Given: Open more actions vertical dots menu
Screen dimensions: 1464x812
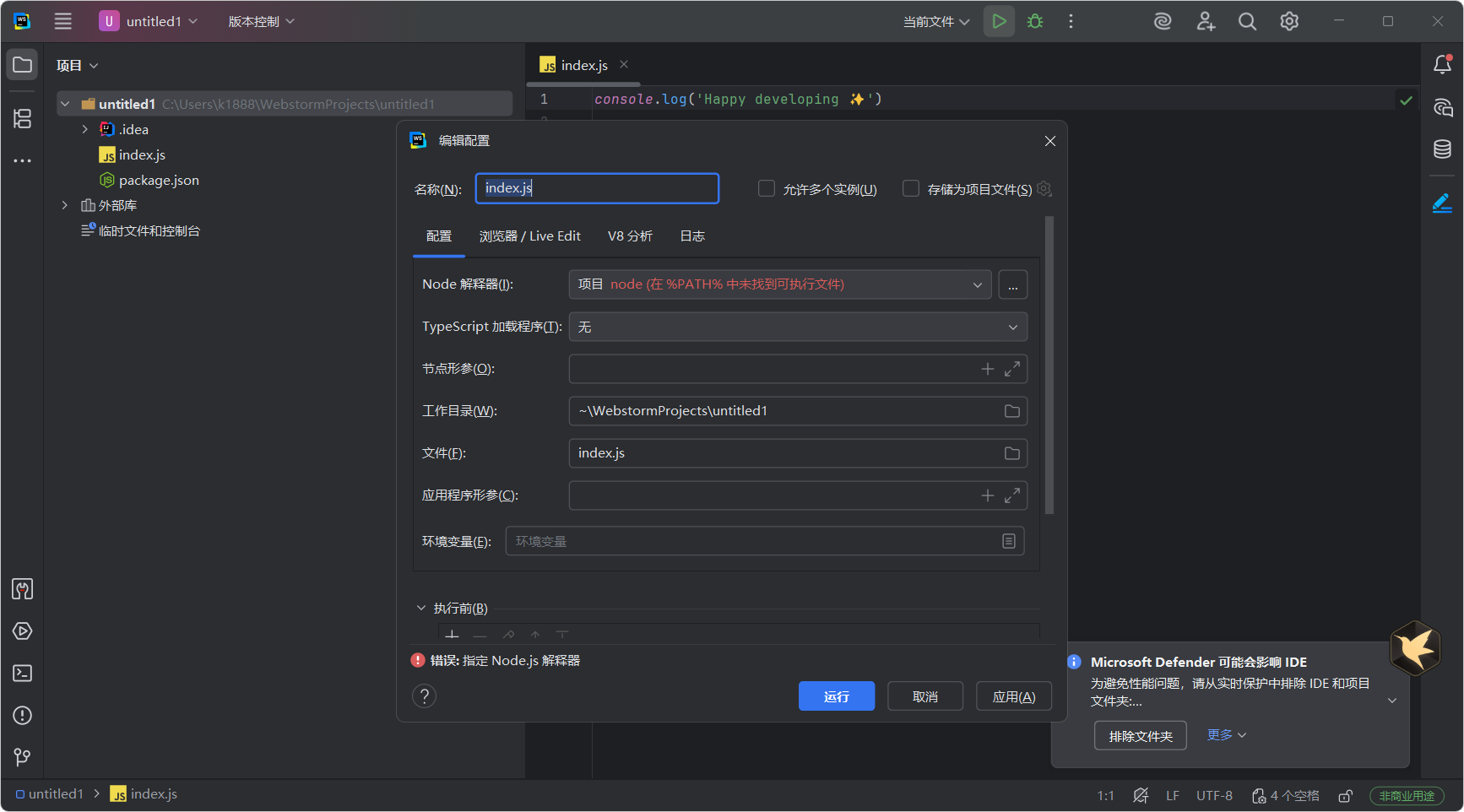Looking at the screenshot, I should 1071,21.
